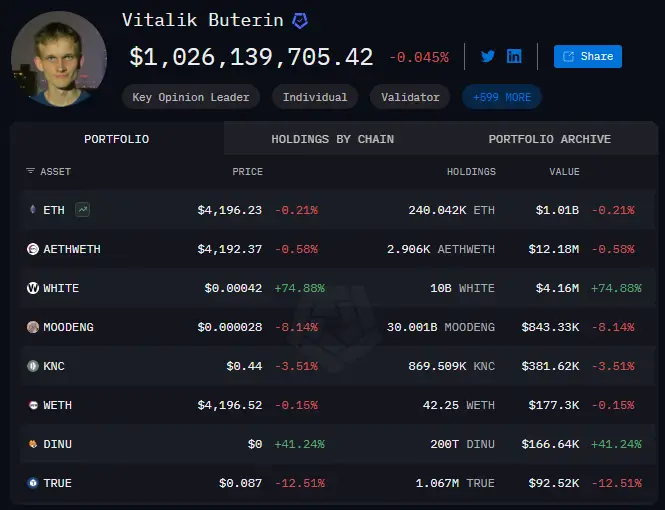Click the KNC token logo icon
665x510 pixels.
coord(33,366)
